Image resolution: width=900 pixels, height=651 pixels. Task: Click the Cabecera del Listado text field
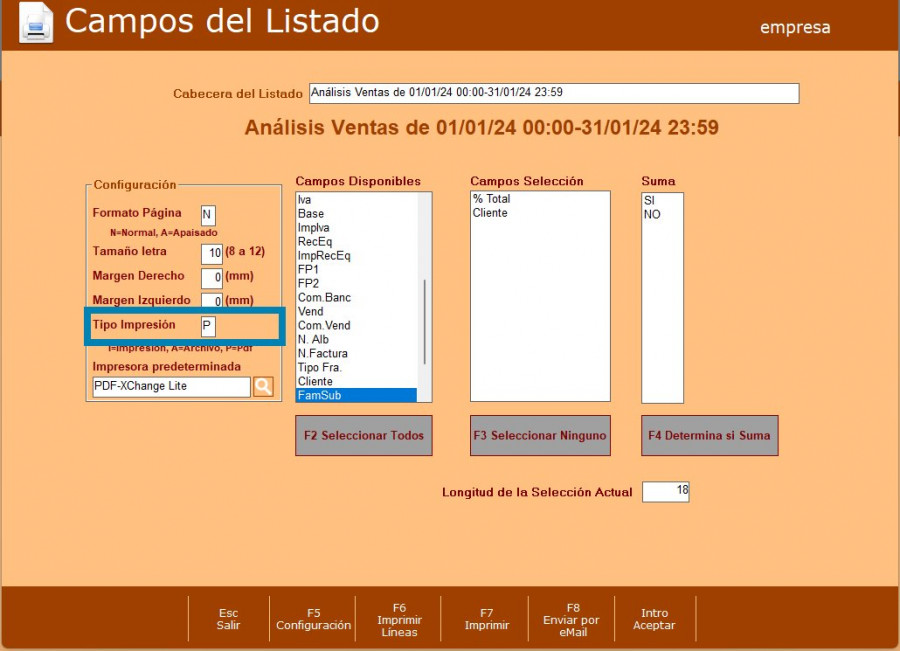click(553, 93)
